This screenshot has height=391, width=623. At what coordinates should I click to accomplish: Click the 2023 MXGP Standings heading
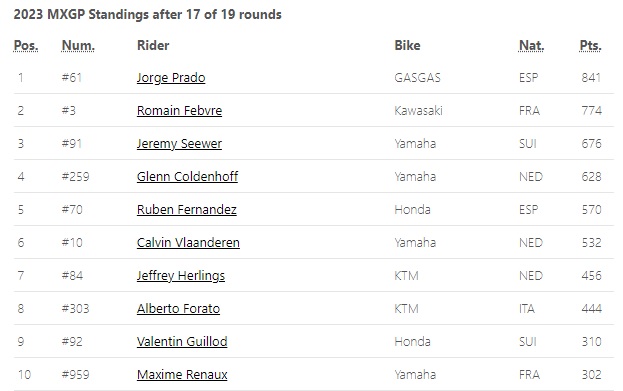coord(147,14)
